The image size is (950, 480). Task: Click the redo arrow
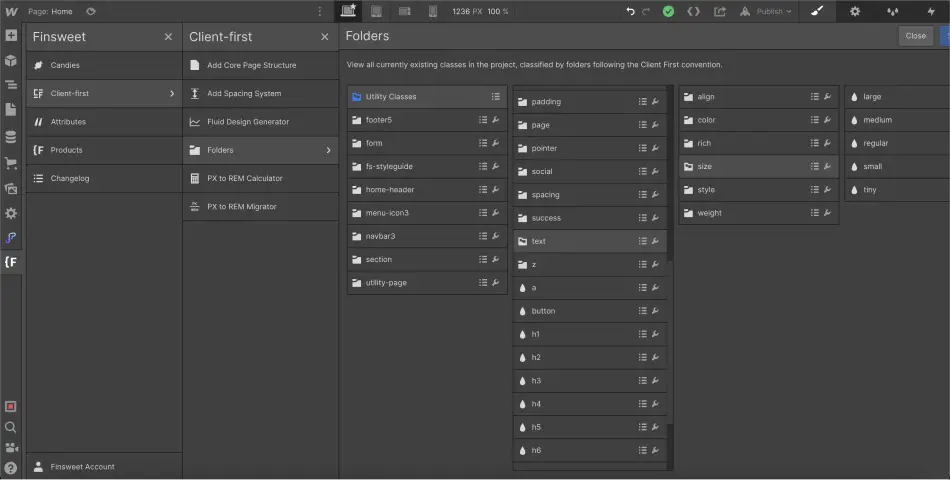click(646, 11)
